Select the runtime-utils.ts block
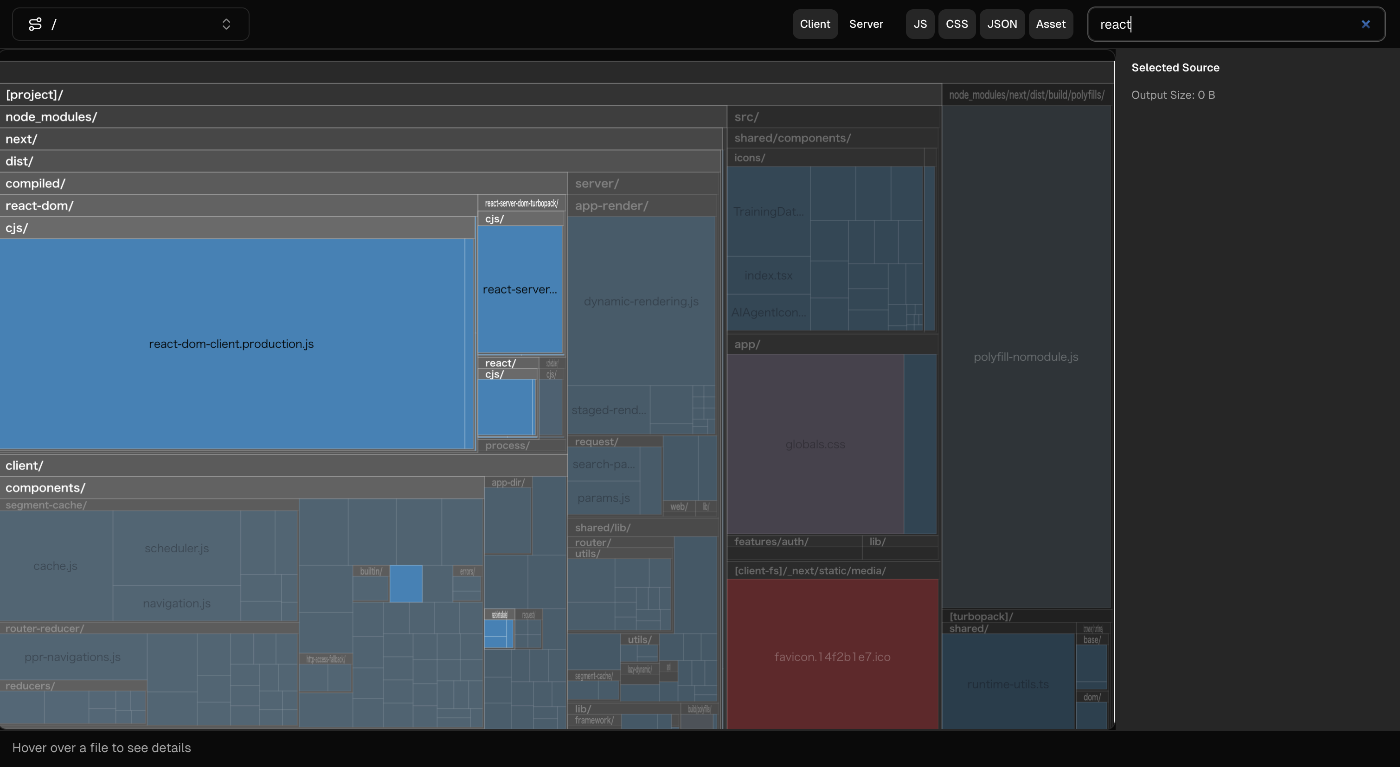 coord(1009,684)
